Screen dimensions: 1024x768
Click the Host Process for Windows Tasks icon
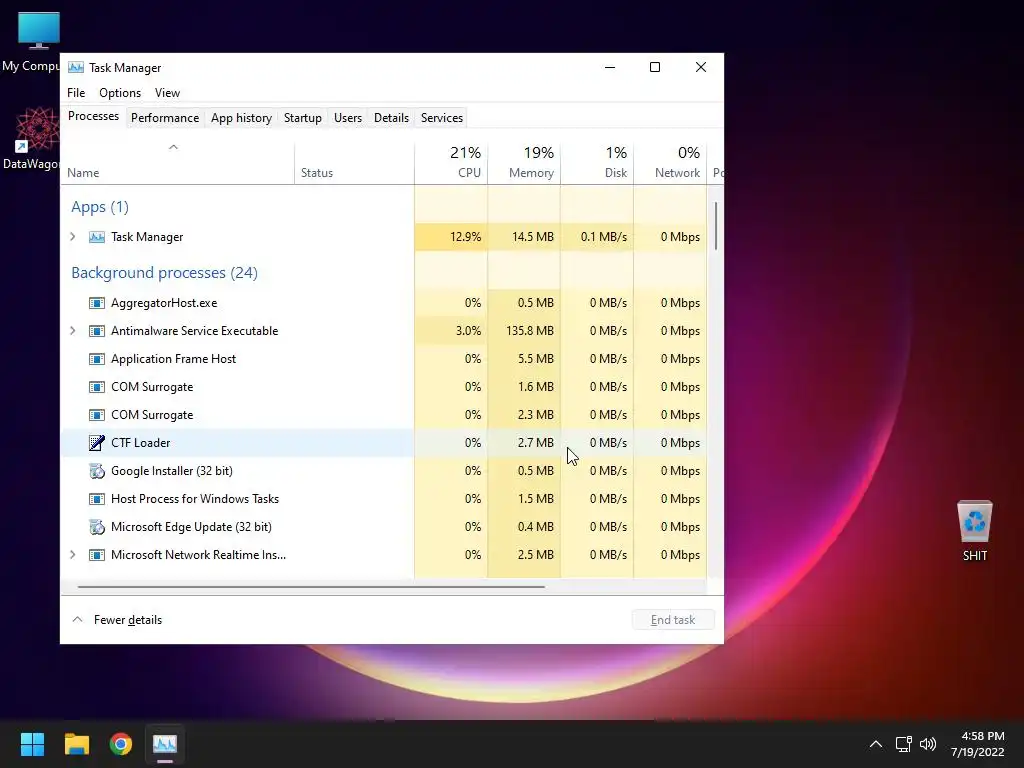click(97, 499)
